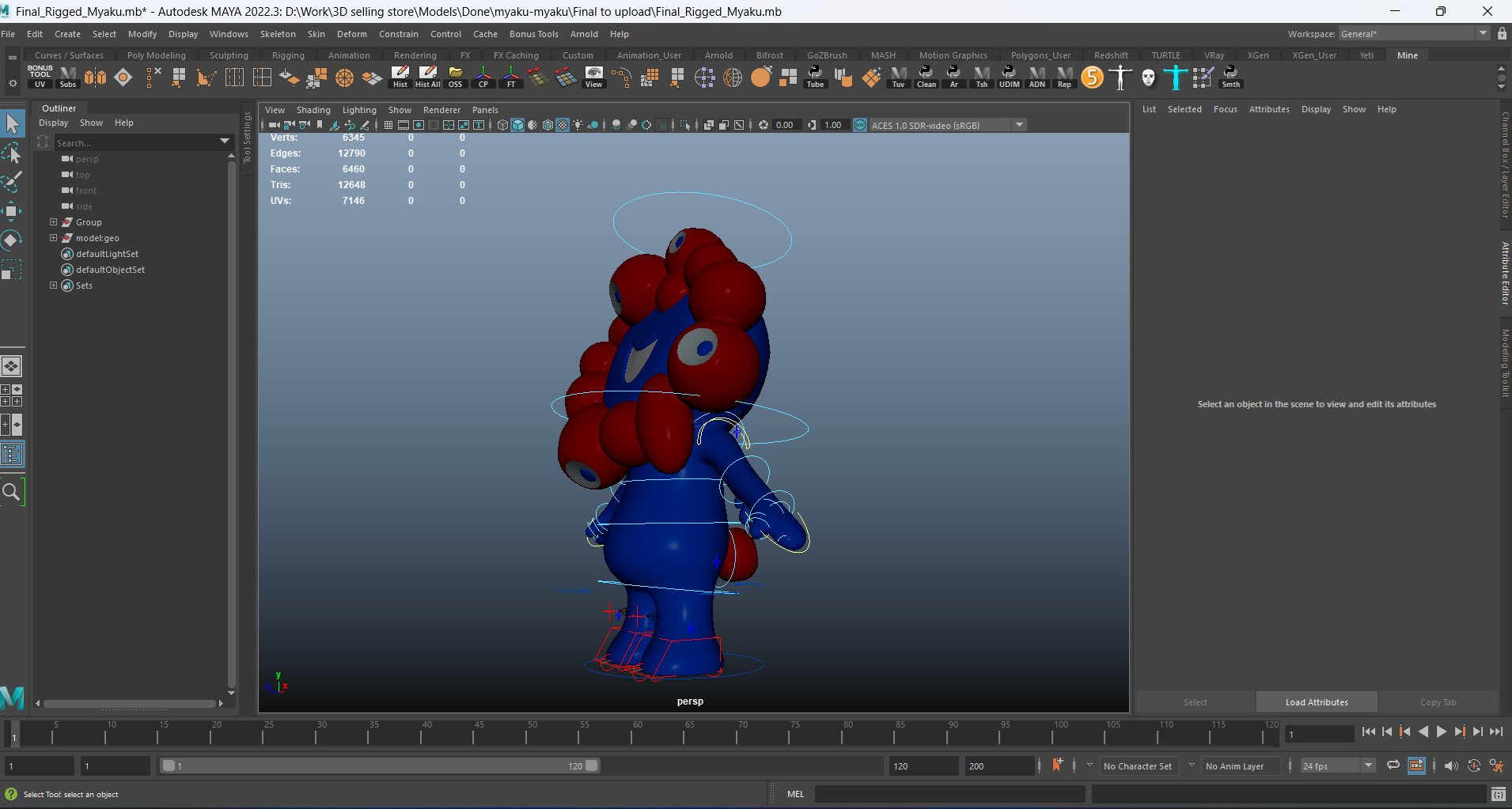Viewport: 1512px width, 809px height.
Task: Click the UDIM shelf script icon
Action: 1010,77
